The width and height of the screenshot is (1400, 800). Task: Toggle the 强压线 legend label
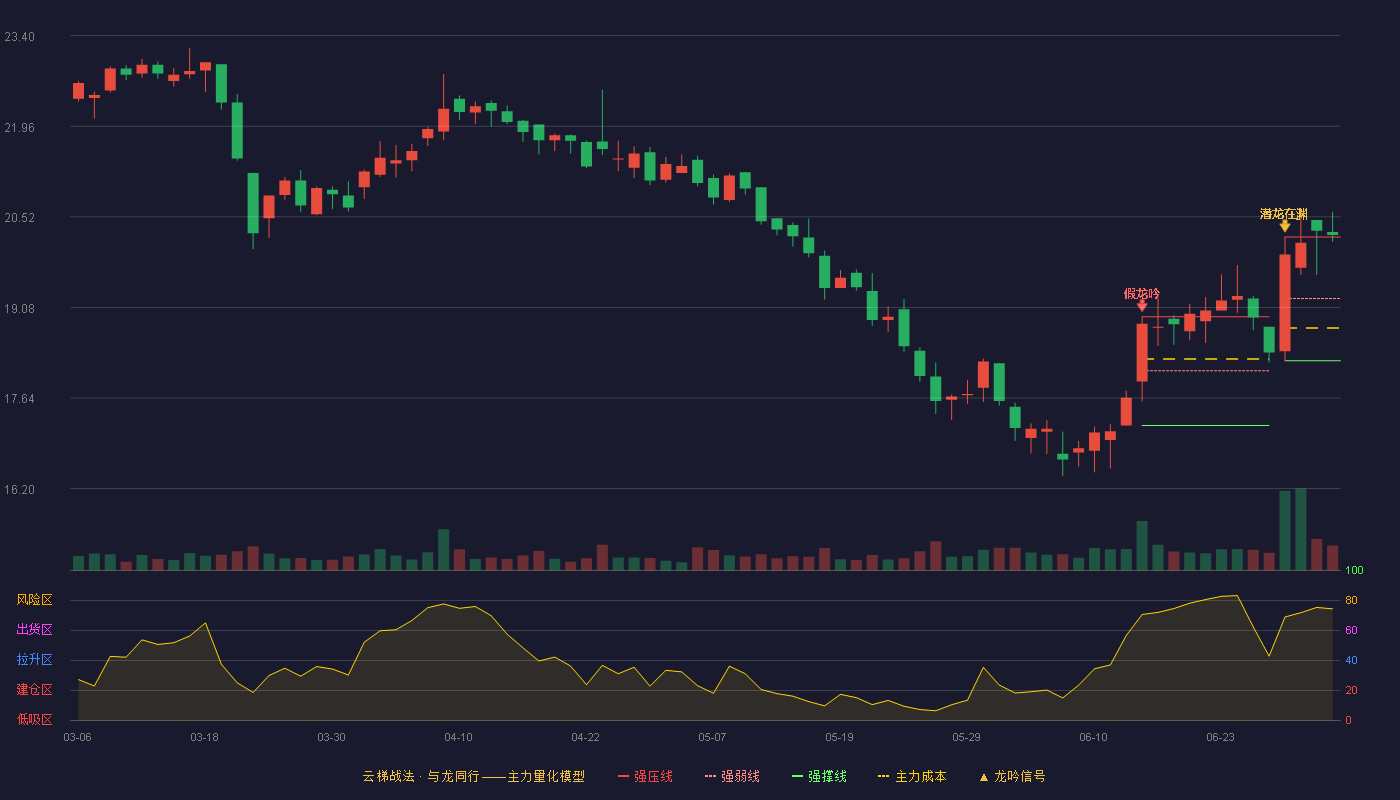point(653,777)
